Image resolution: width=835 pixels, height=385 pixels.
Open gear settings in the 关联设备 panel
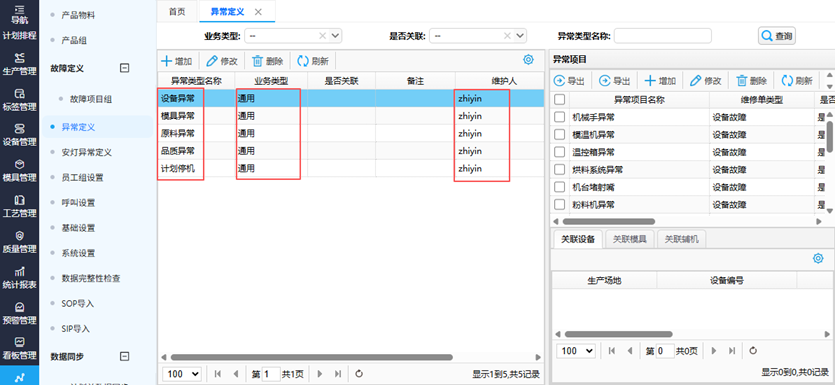click(818, 258)
